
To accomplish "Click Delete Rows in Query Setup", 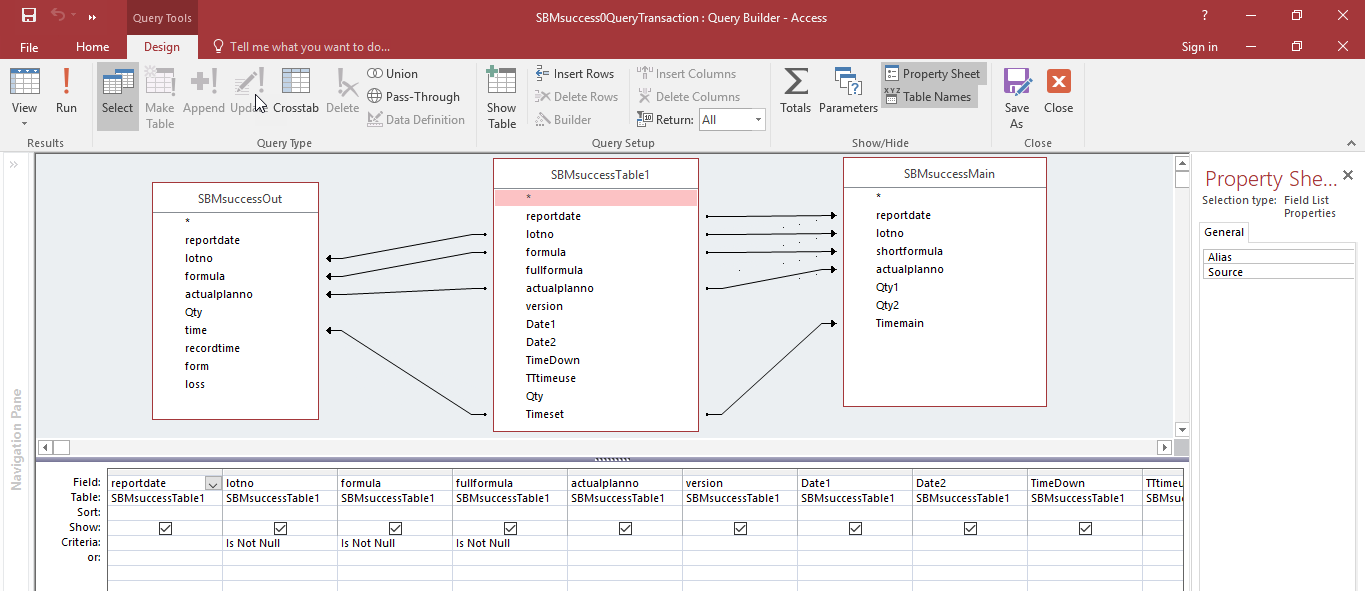I will click(576, 97).
